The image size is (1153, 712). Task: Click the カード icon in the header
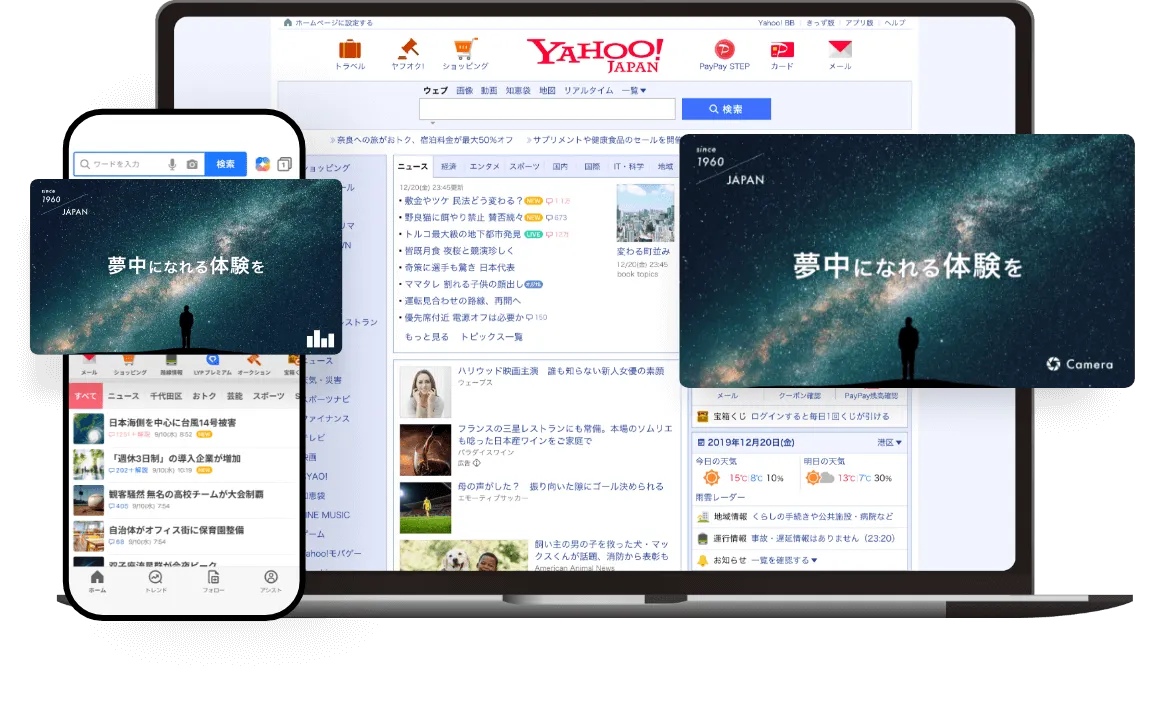tap(782, 49)
